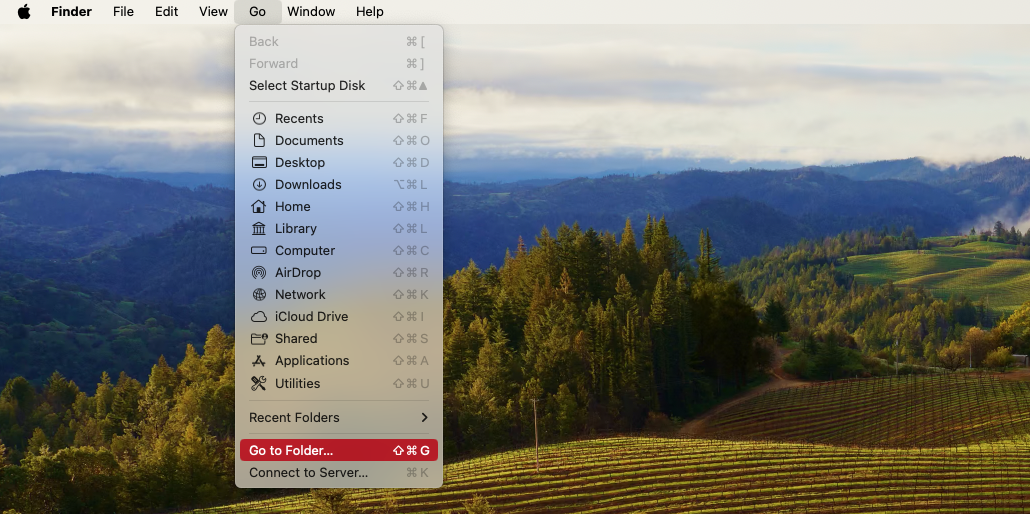Select the AirDrop label
This screenshot has width=1030, height=514.
[298, 273]
